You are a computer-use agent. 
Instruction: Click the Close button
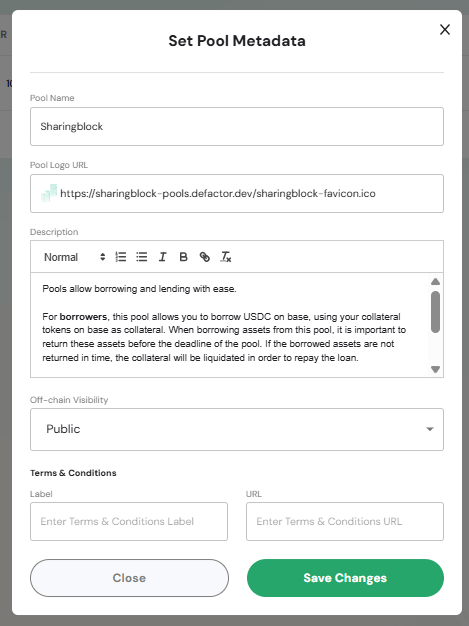[x=129, y=578]
